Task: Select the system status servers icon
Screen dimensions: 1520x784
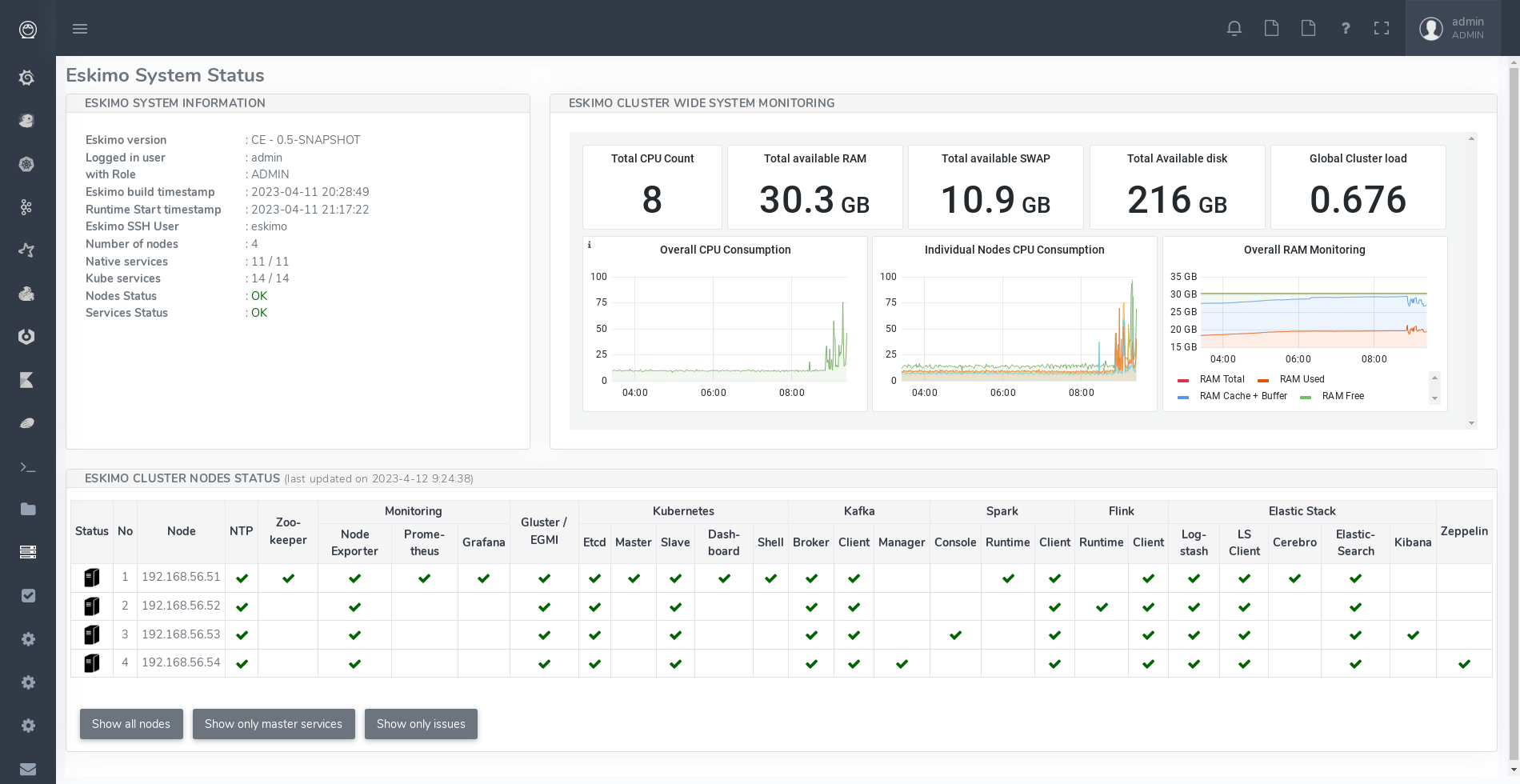Action: tap(28, 552)
